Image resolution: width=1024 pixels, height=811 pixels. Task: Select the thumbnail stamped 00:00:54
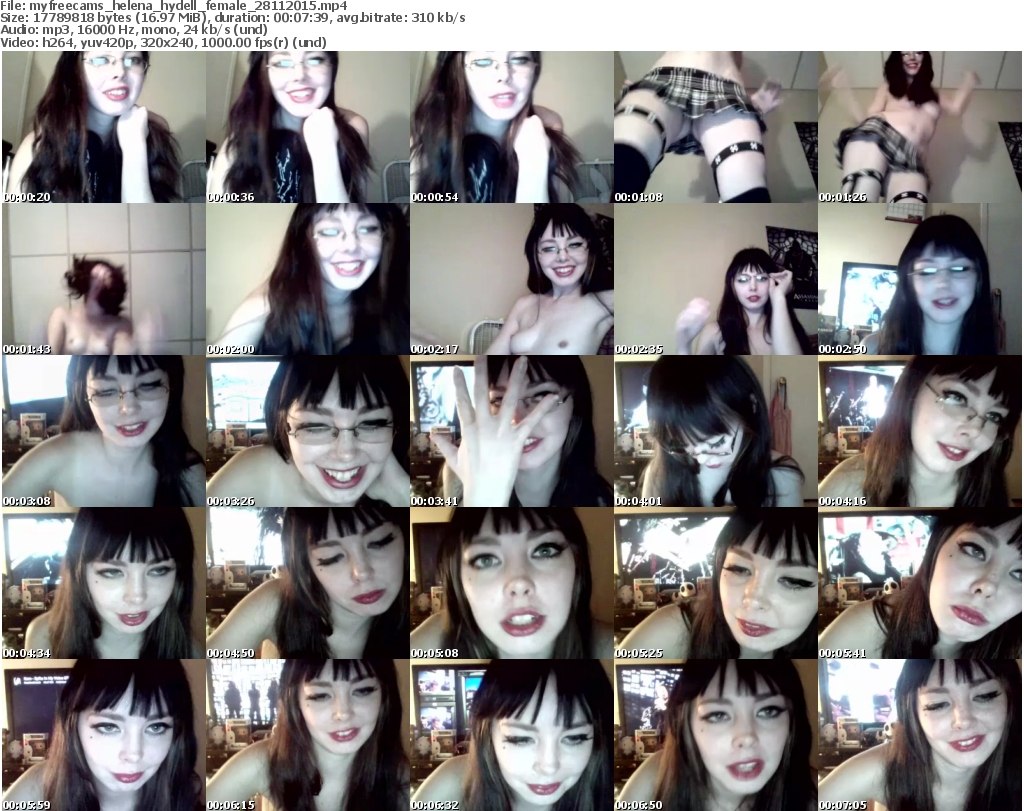coord(511,127)
